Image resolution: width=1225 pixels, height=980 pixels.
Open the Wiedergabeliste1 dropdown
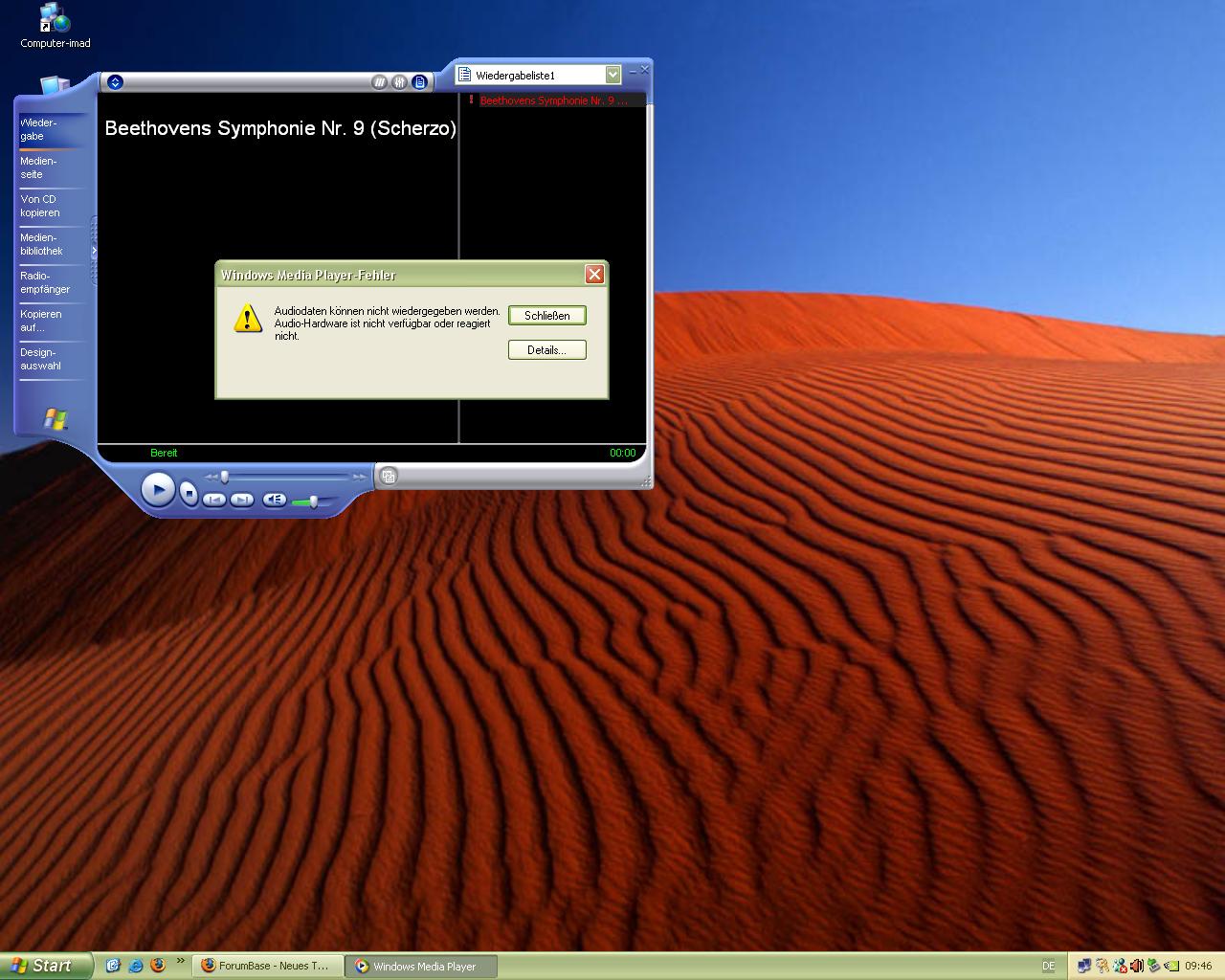(612, 75)
